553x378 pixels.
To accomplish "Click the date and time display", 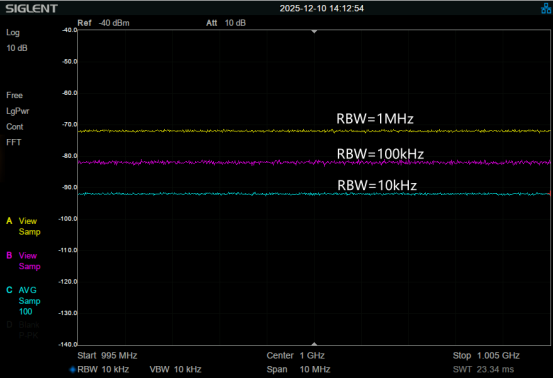I will [322, 8].
